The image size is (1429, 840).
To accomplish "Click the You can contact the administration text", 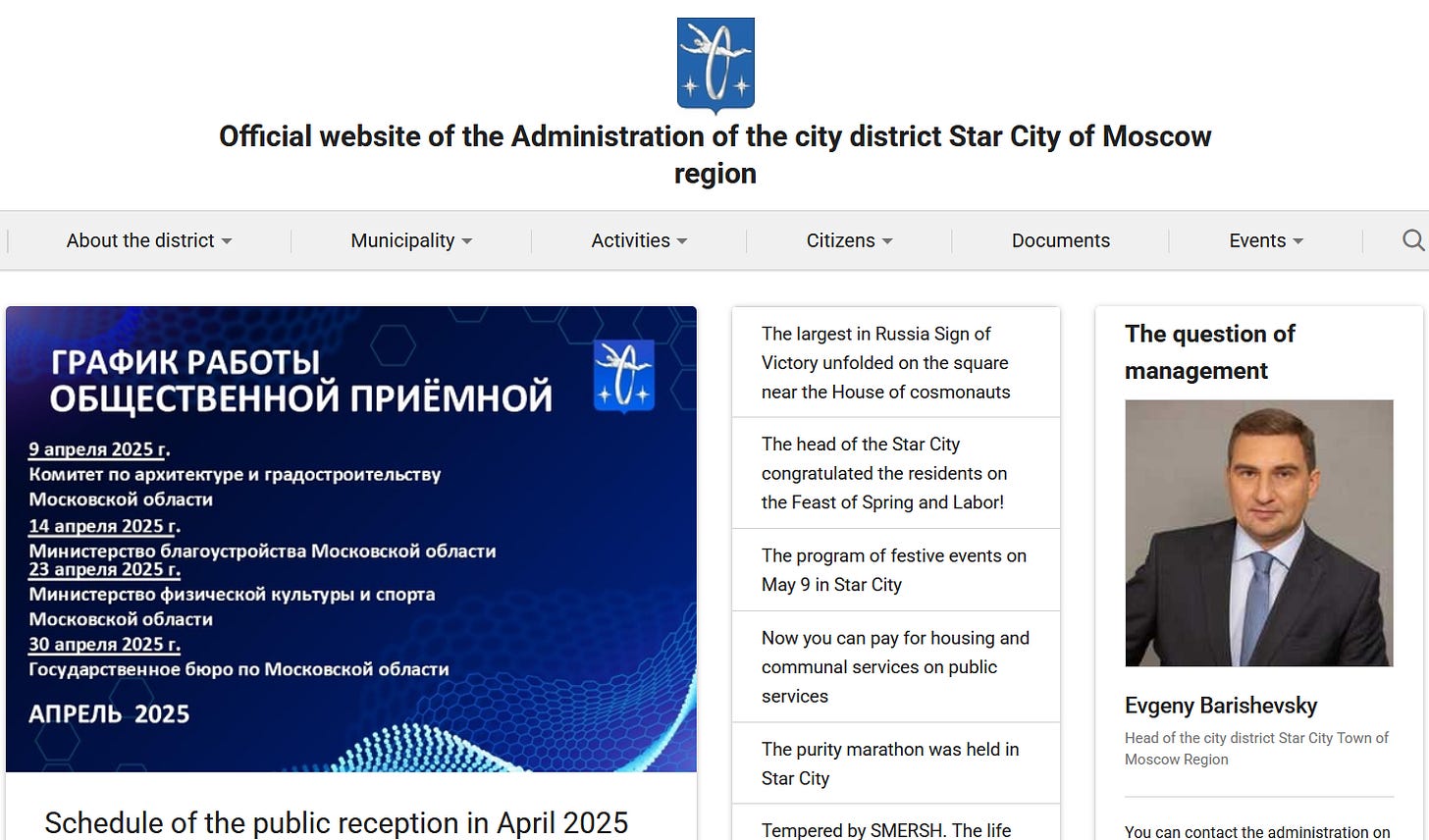I will coord(1257,831).
